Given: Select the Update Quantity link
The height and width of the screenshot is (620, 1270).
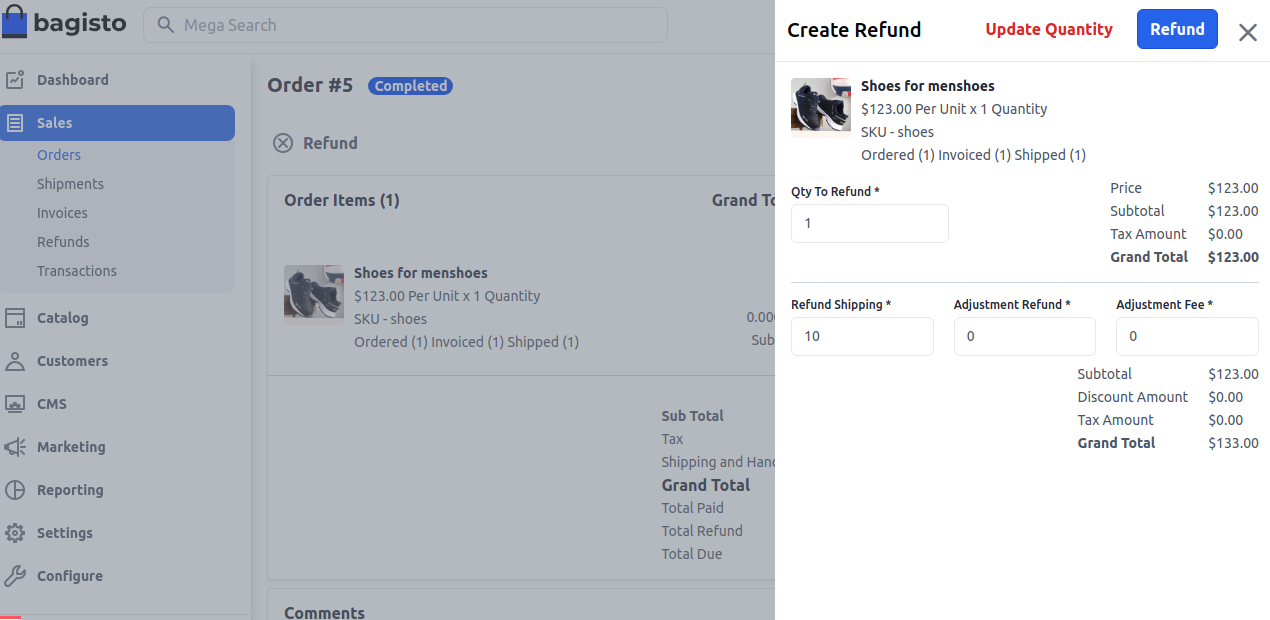Looking at the screenshot, I should [1048, 29].
